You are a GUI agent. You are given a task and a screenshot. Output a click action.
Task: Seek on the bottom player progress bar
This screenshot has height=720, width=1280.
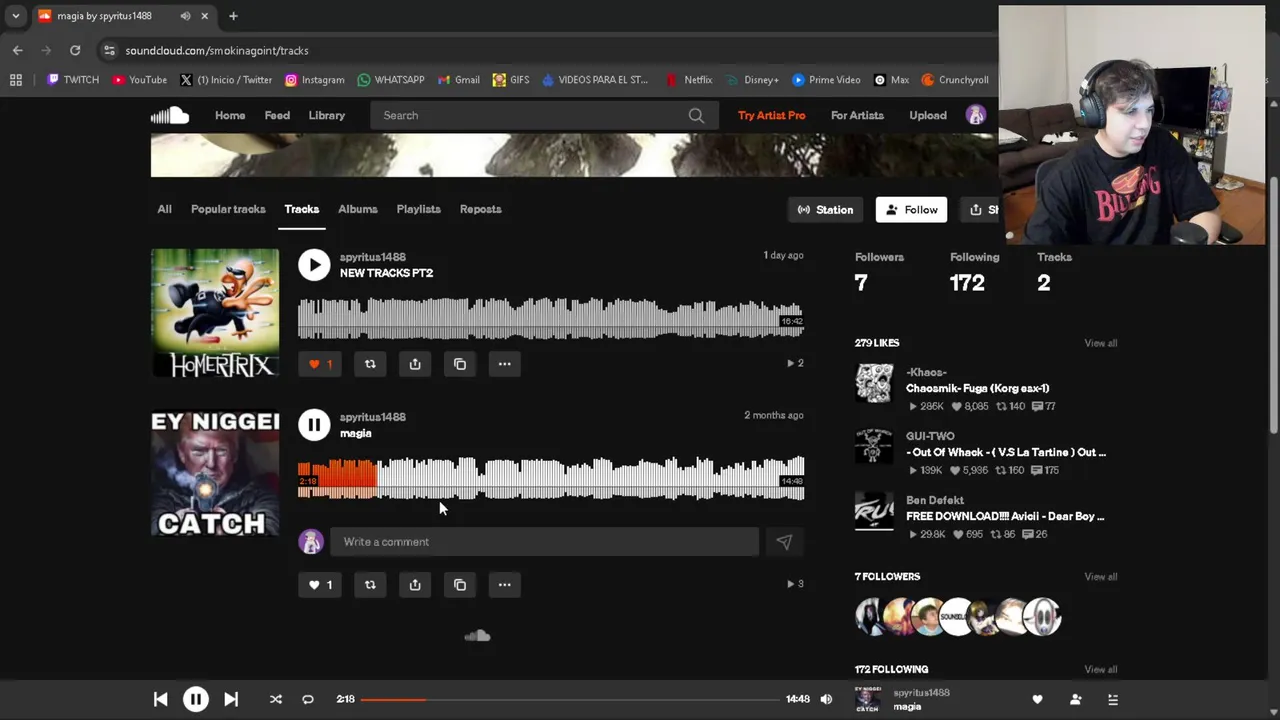(570, 700)
